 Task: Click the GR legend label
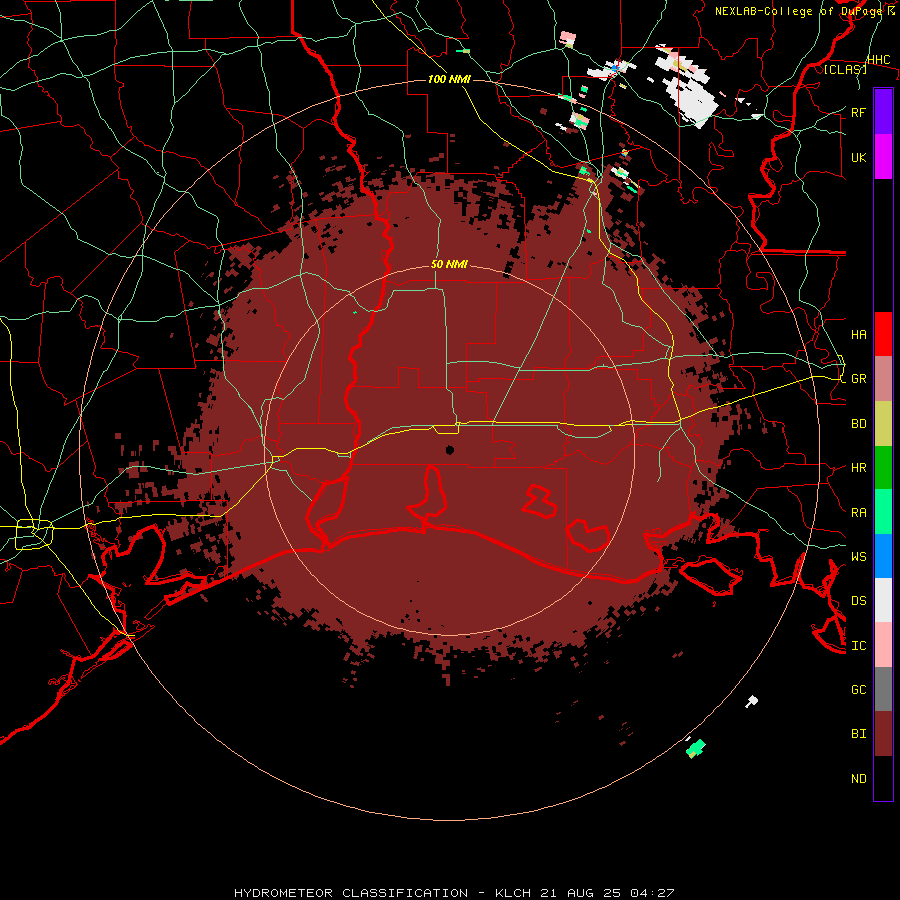[858, 379]
